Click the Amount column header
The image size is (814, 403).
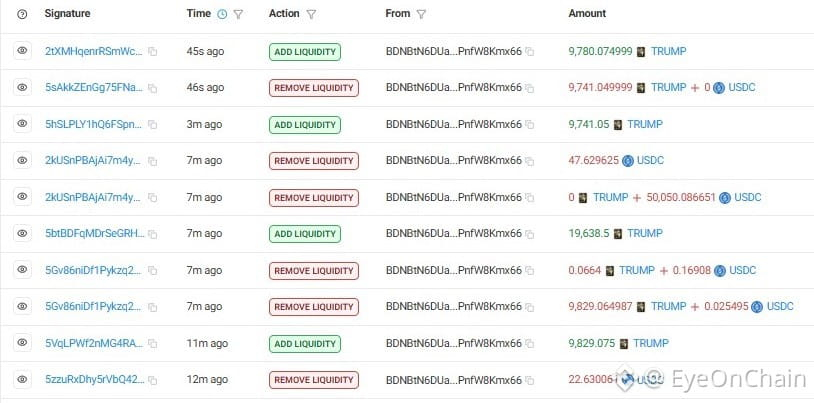(587, 14)
